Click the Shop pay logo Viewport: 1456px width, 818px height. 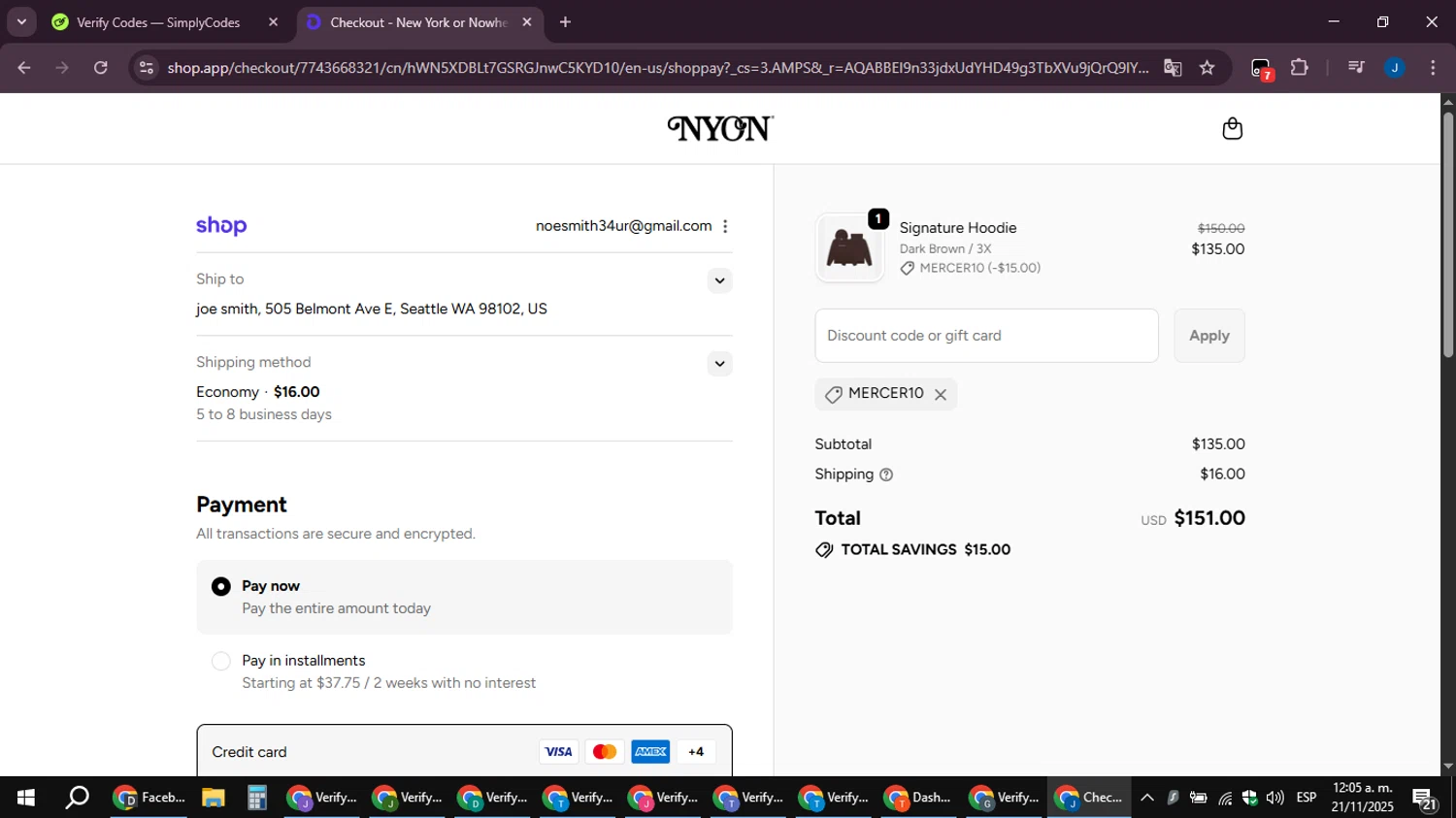pyautogui.click(x=221, y=226)
